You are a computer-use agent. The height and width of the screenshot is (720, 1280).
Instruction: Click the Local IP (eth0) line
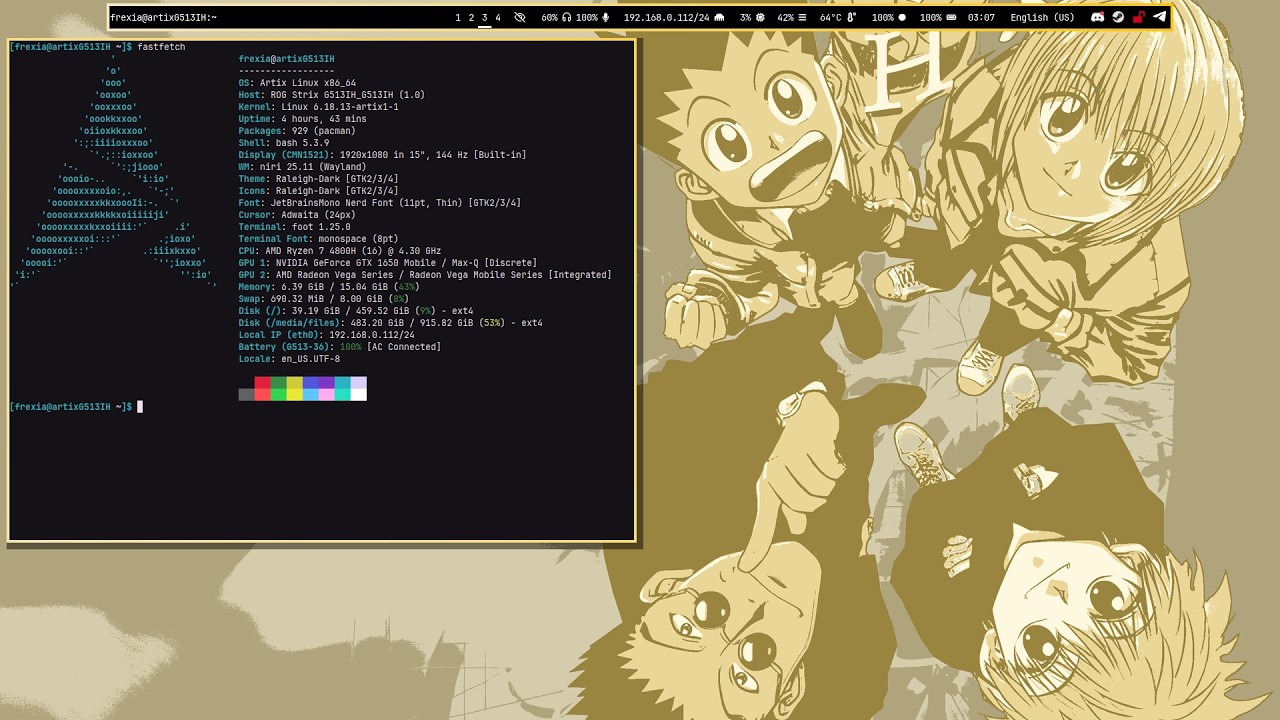pyautogui.click(x=327, y=335)
